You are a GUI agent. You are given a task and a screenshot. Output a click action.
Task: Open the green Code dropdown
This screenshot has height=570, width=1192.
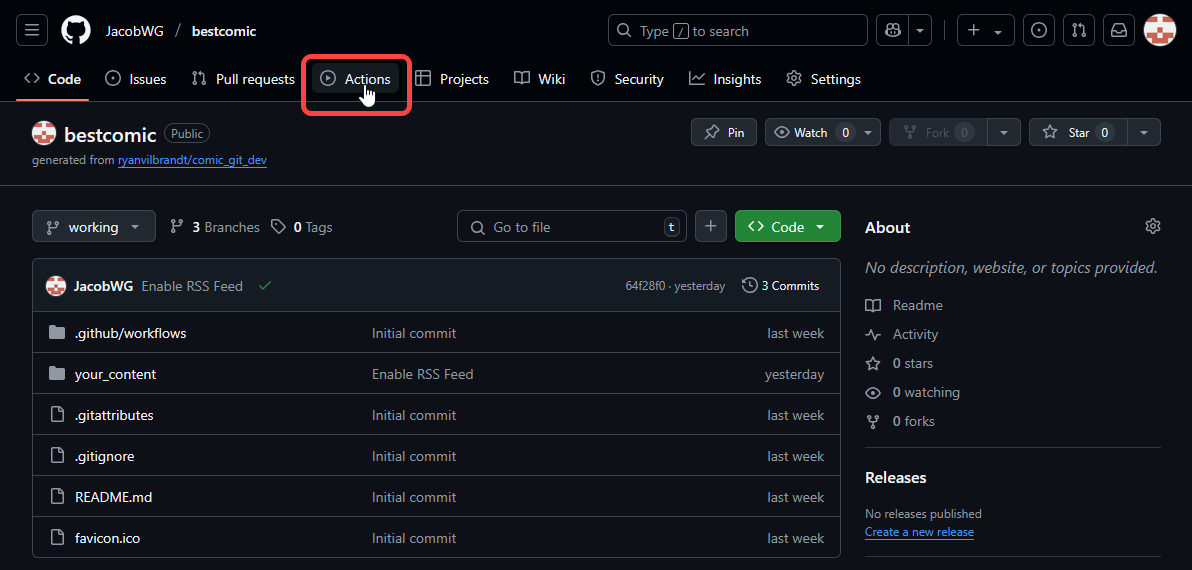point(787,227)
